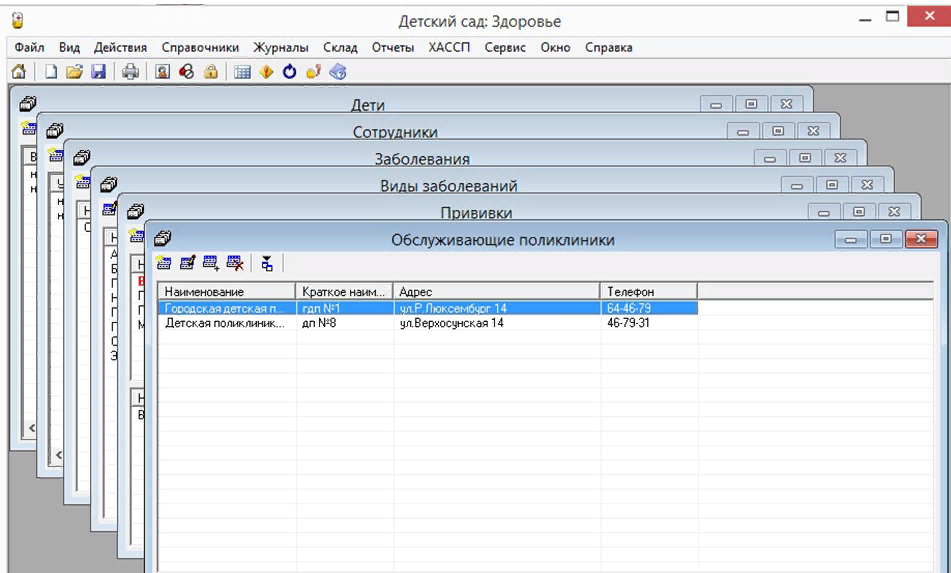Click the edit record icon with pencil
Viewport: 951px width, 573px height.
(187, 263)
